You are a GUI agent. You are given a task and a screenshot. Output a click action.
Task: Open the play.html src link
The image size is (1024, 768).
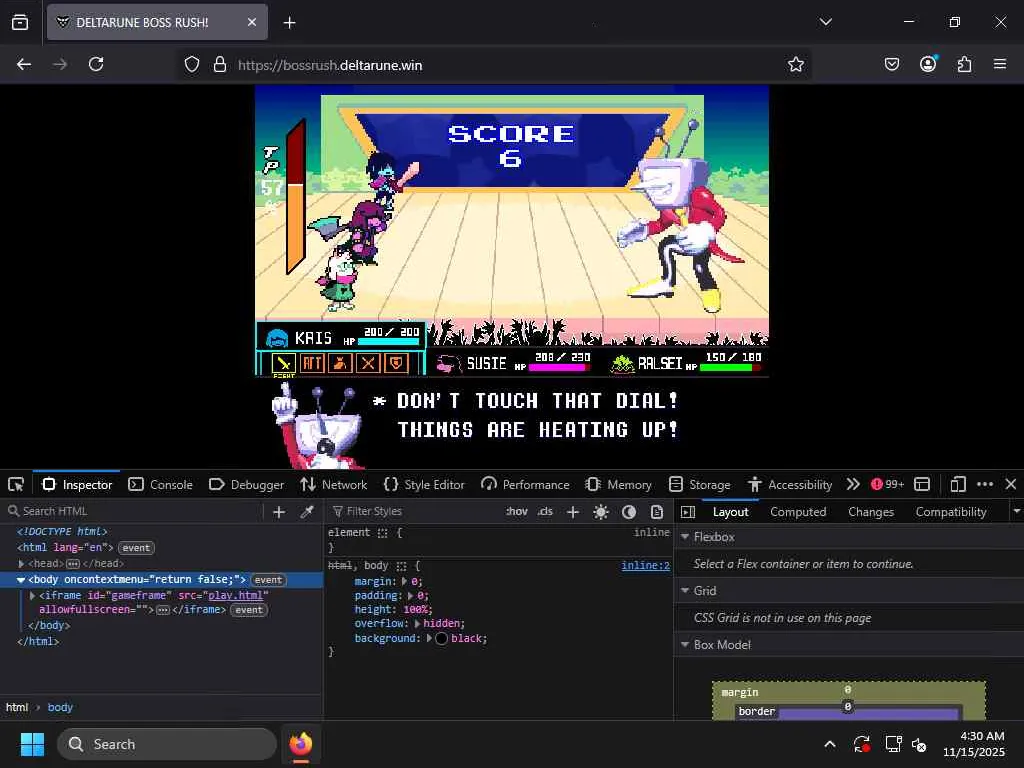click(235, 596)
